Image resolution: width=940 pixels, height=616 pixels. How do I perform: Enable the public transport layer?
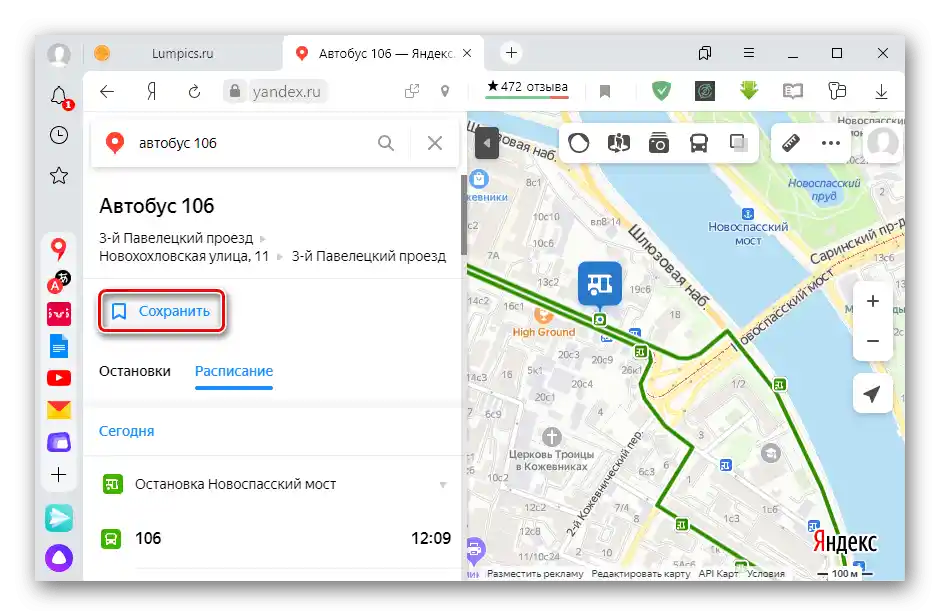[698, 143]
